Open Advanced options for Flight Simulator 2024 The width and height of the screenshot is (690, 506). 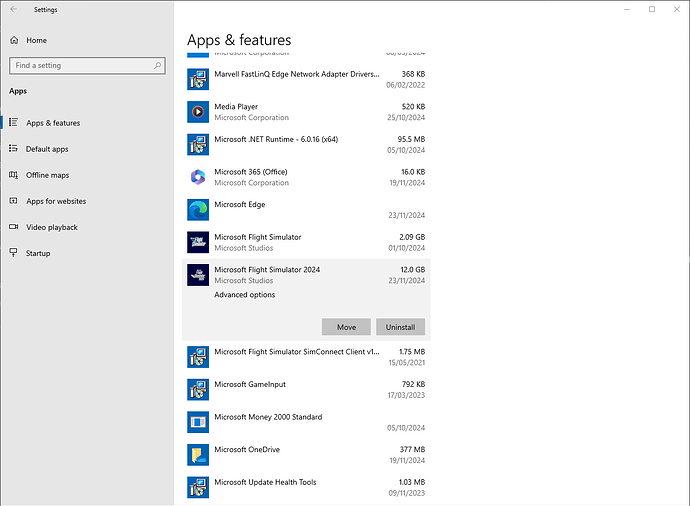(x=245, y=295)
